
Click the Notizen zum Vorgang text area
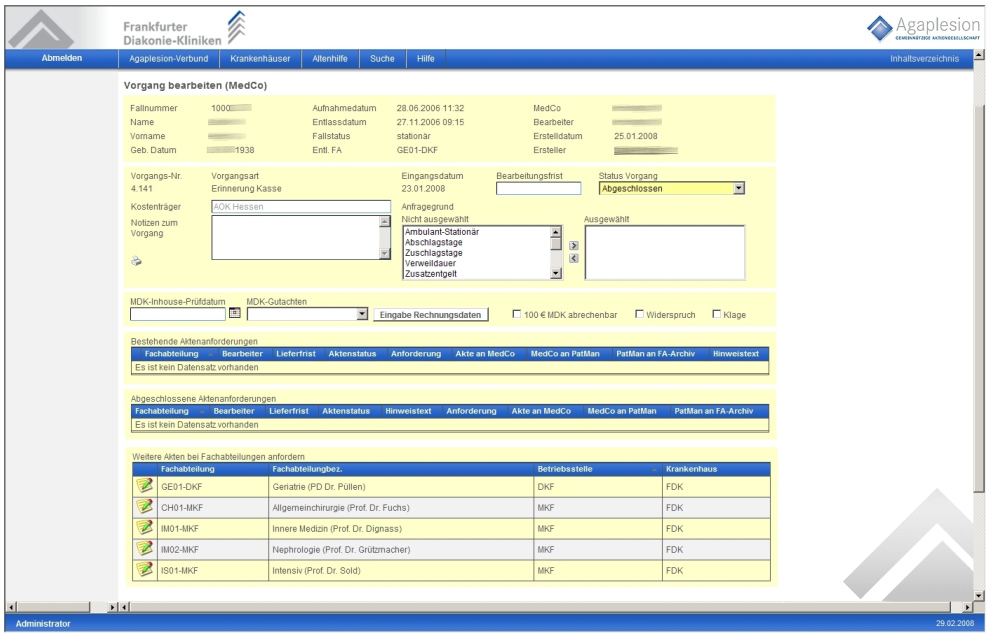pyautogui.click(x=295, y=237)
